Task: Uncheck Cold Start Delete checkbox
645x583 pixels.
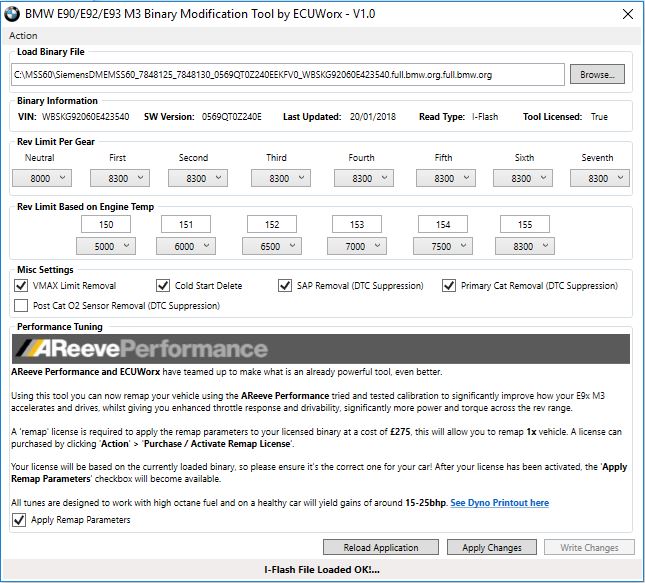Action: point(163,286)
